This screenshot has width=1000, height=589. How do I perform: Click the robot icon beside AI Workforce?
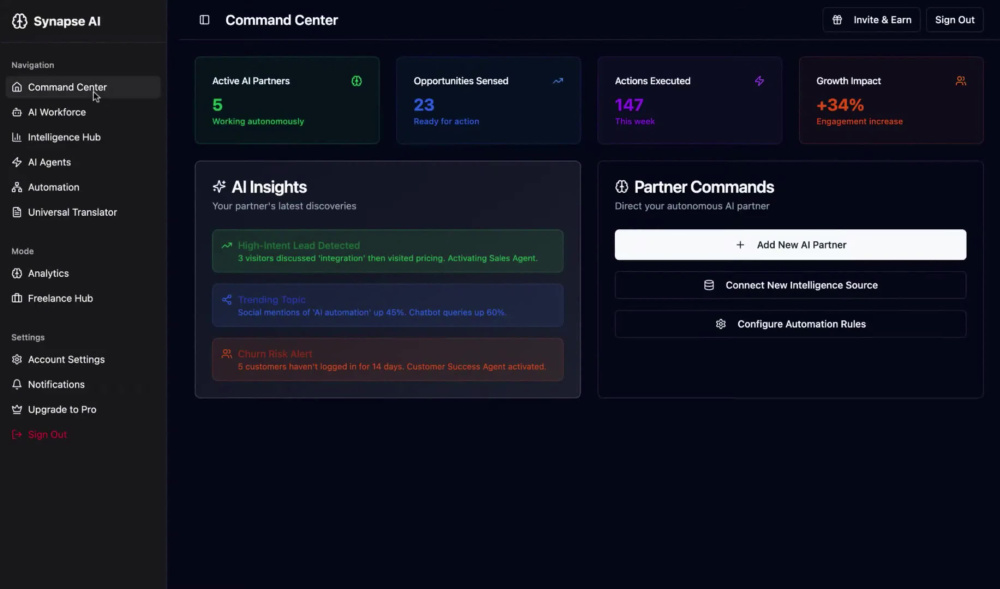tap(17, 112)
